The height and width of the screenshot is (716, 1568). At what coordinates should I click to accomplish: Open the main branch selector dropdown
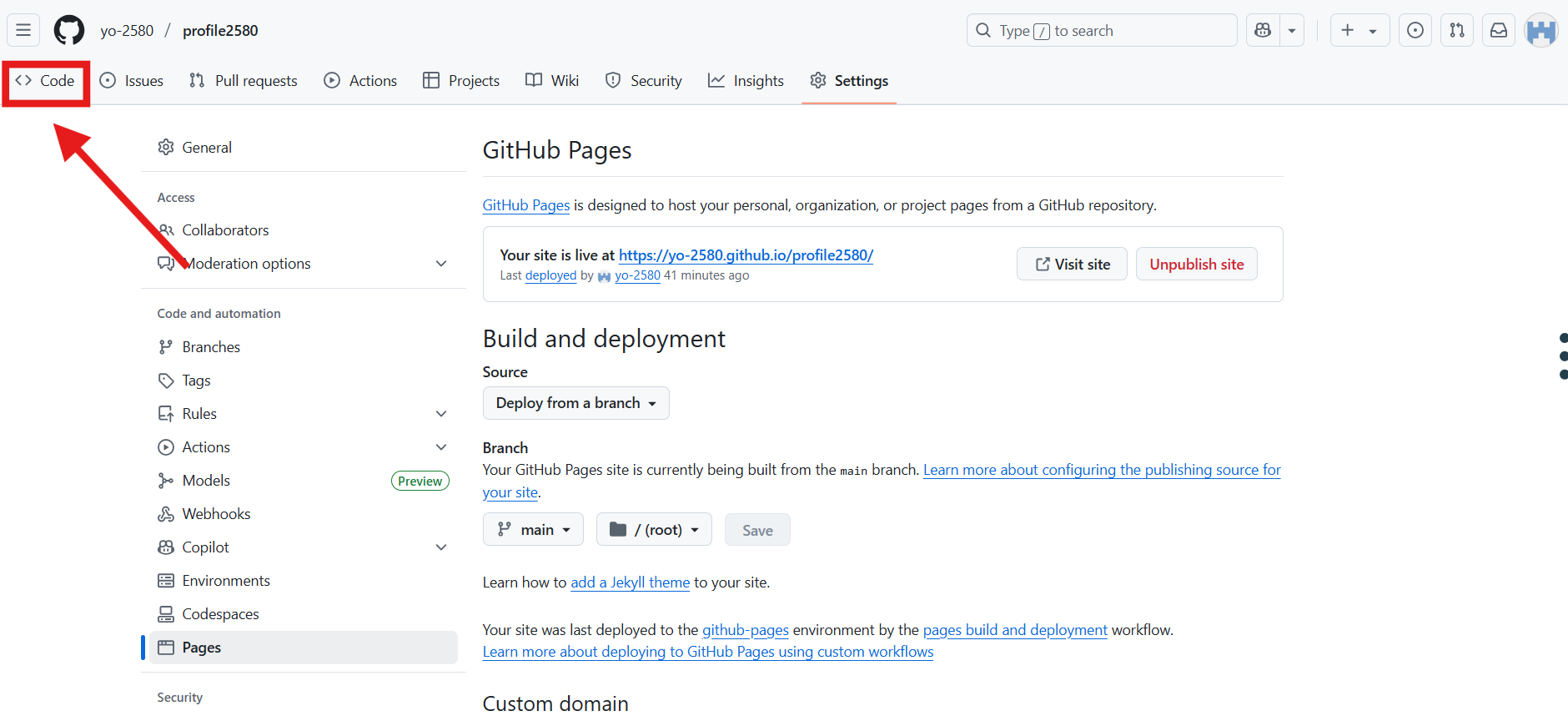tap(533, 529)
